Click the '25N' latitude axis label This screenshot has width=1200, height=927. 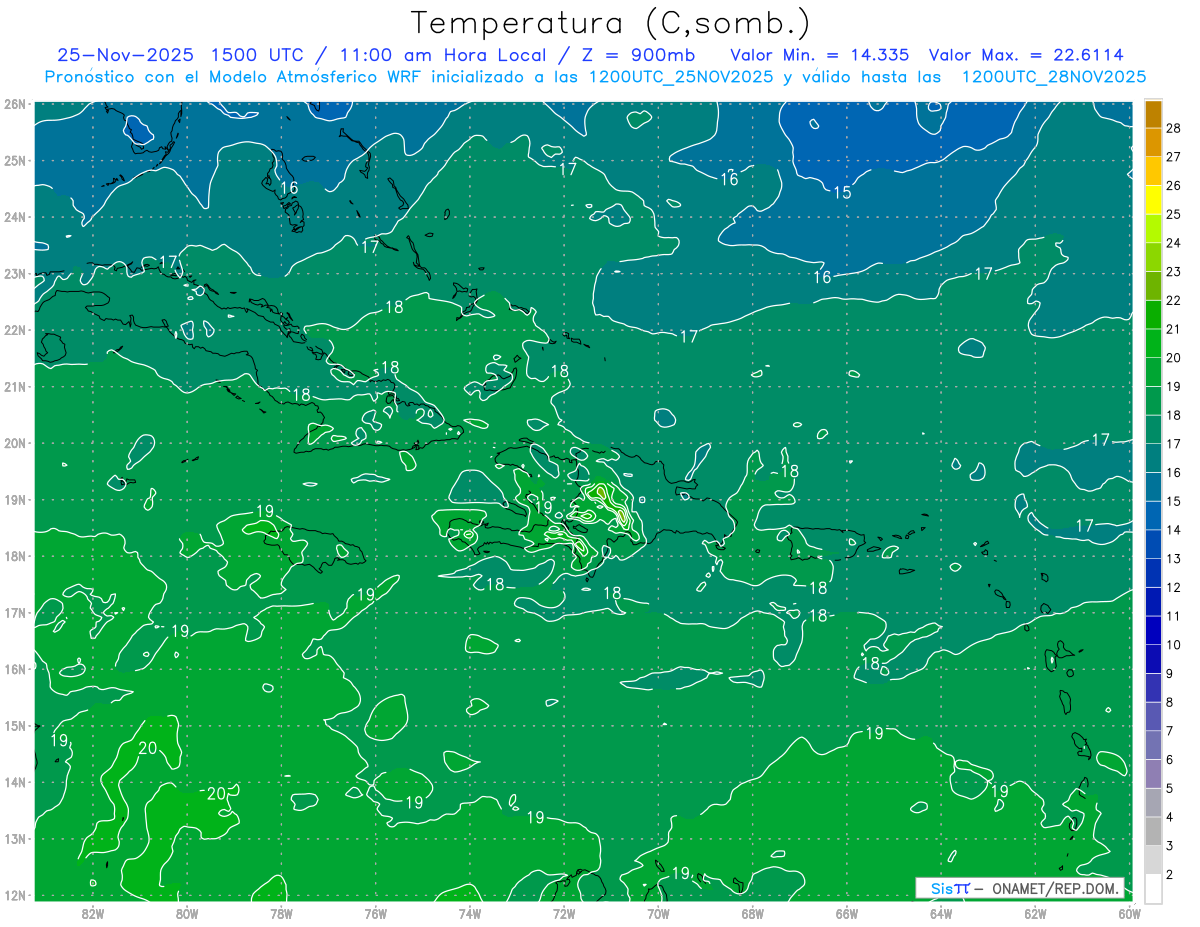[x=15, y=160]
